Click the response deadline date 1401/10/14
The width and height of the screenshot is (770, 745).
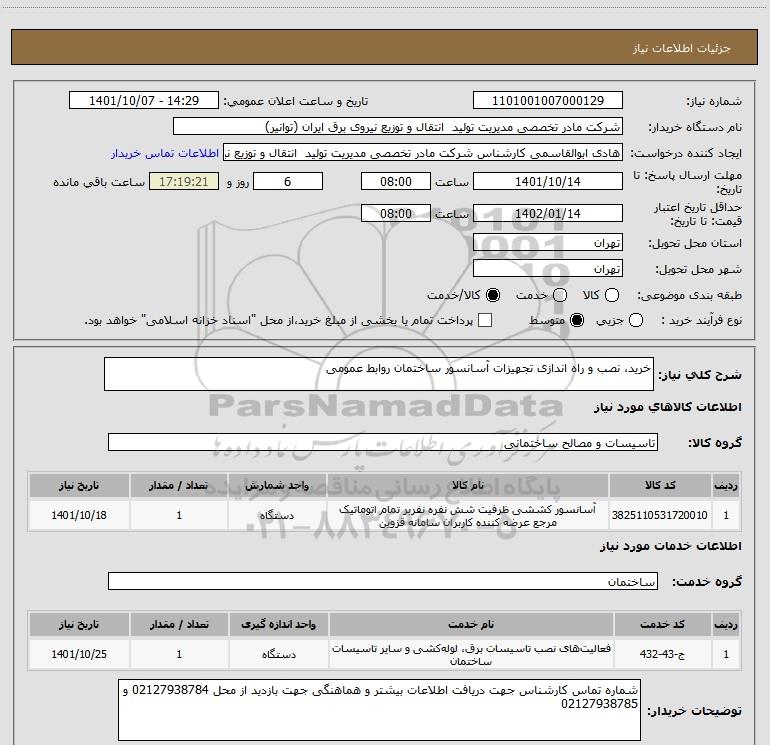[x=548, y=181]
